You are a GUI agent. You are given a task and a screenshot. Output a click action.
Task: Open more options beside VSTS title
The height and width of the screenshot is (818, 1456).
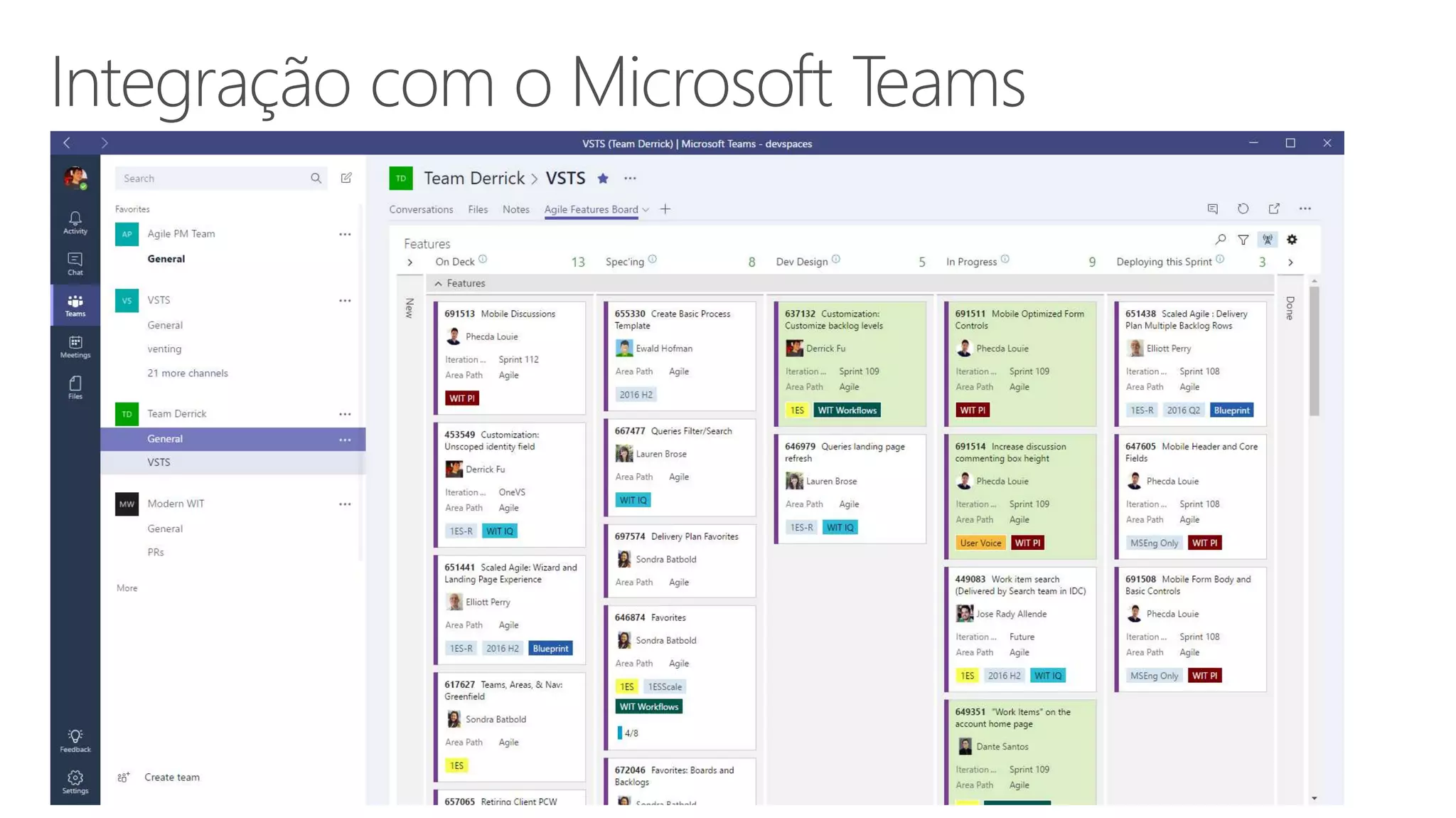tap(630, 179)
